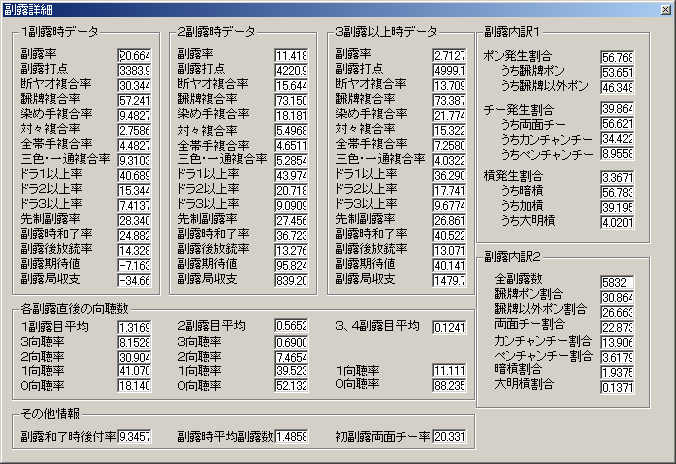676x464 pixels.
Task: Click the ポン発生割合 value field
Action: pyautogui.click(x=617, y=57)
